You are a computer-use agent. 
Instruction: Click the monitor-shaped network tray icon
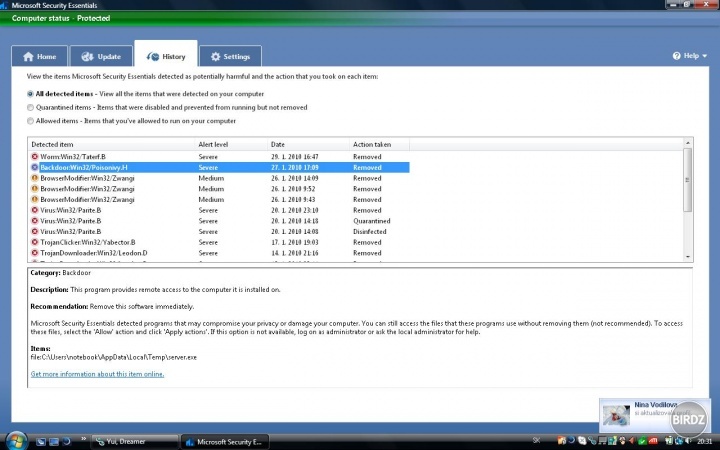click(x=602, y=441)
